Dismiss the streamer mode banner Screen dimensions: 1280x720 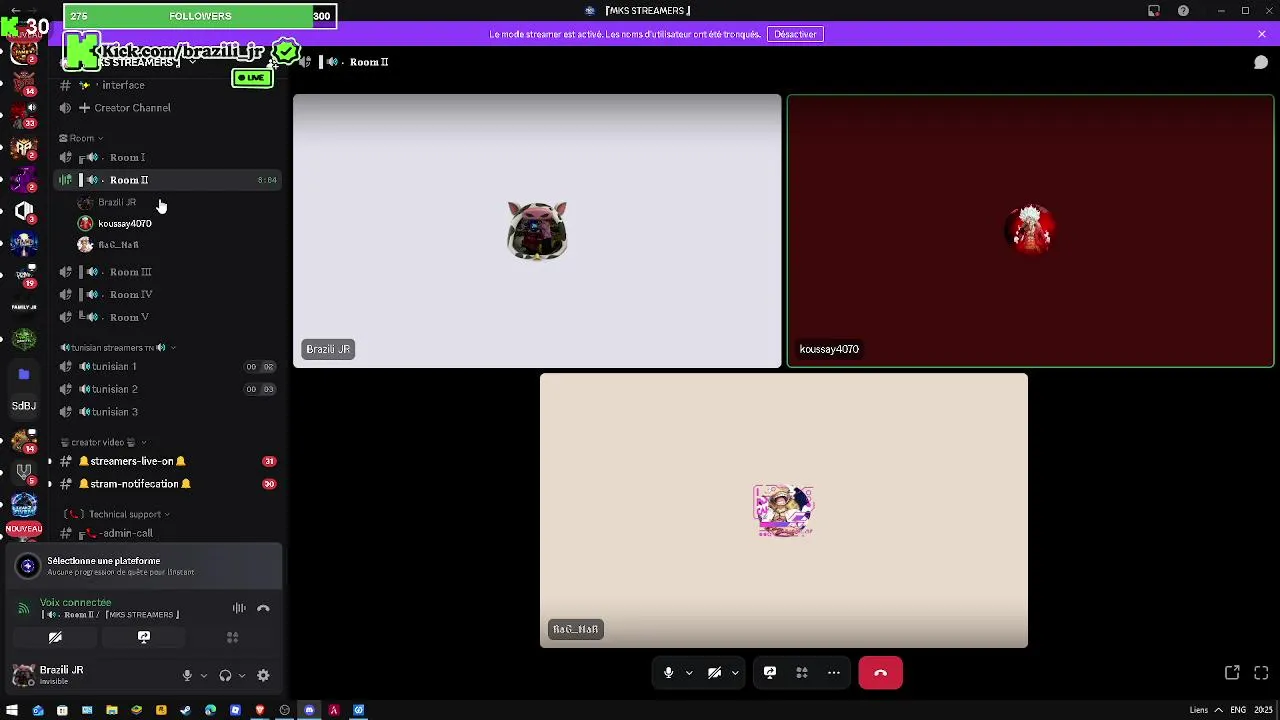[x=1262, y=34]
